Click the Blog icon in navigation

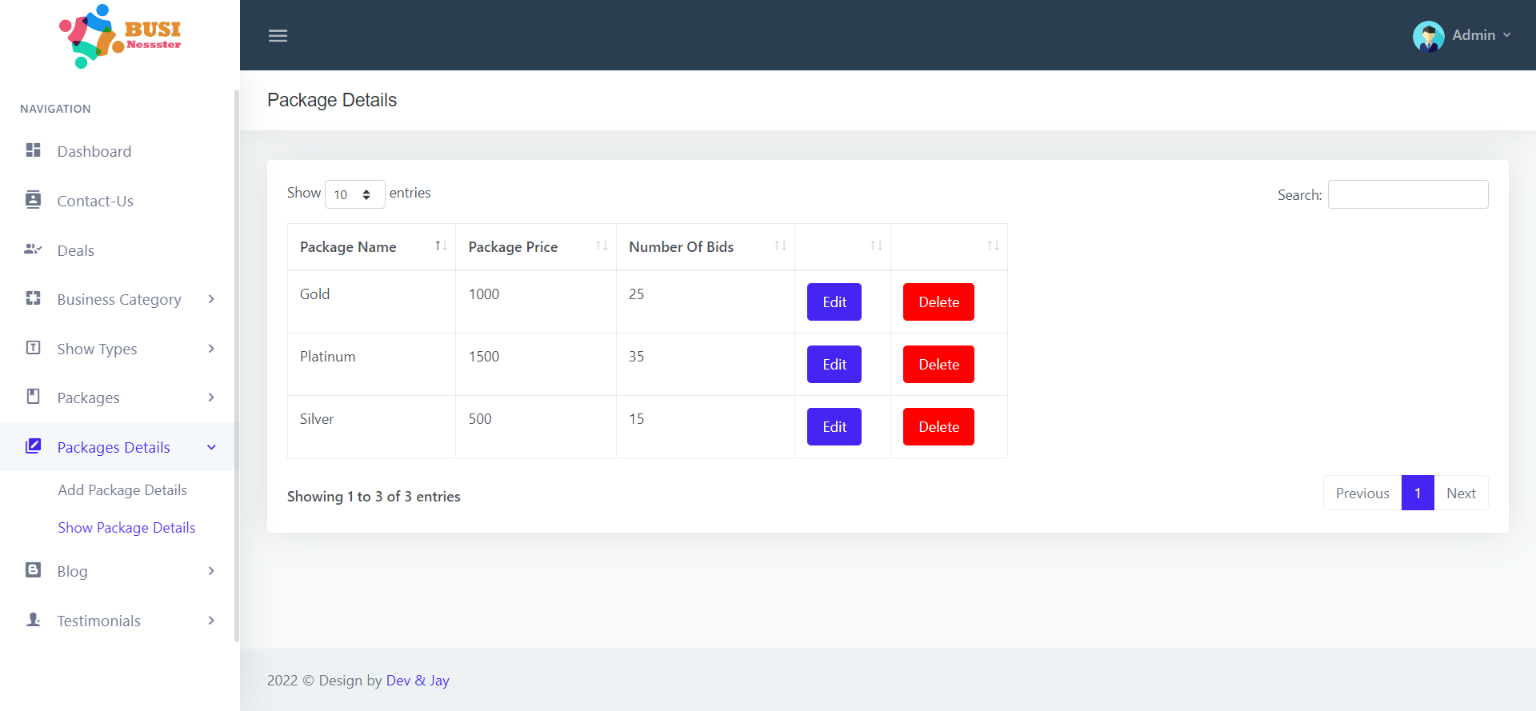[x=33, y=570]
